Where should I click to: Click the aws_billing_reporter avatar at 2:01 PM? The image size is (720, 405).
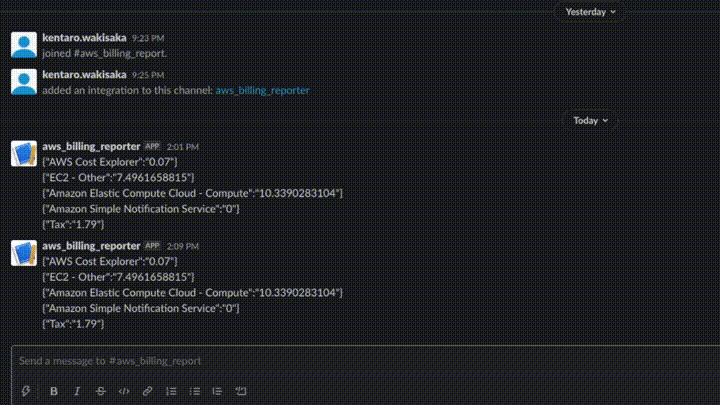pyautogui.click(x=24, y=153)
